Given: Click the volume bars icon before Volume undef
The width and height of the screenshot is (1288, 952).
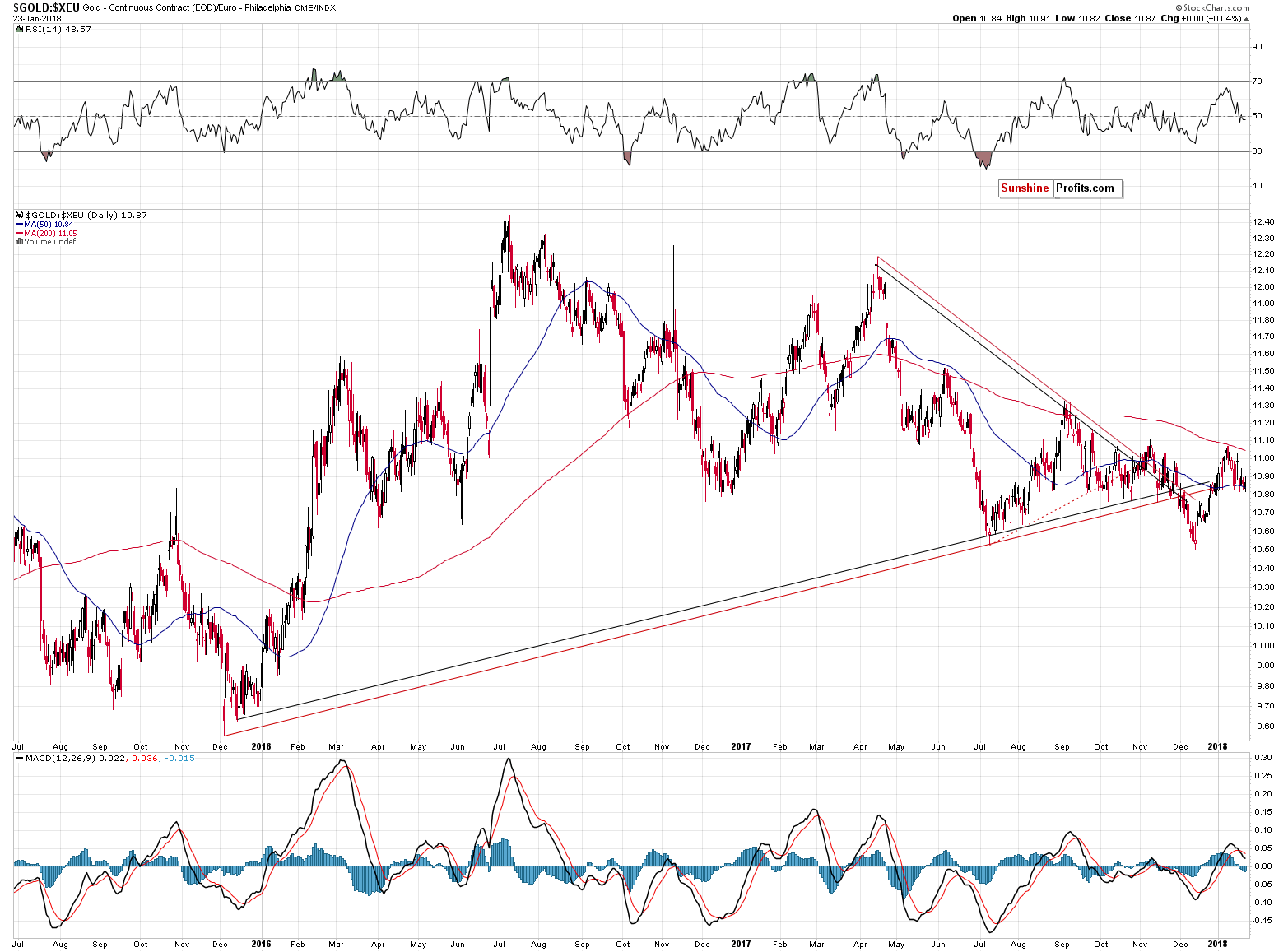Looking at the screenshot, I should coord(19,241).
